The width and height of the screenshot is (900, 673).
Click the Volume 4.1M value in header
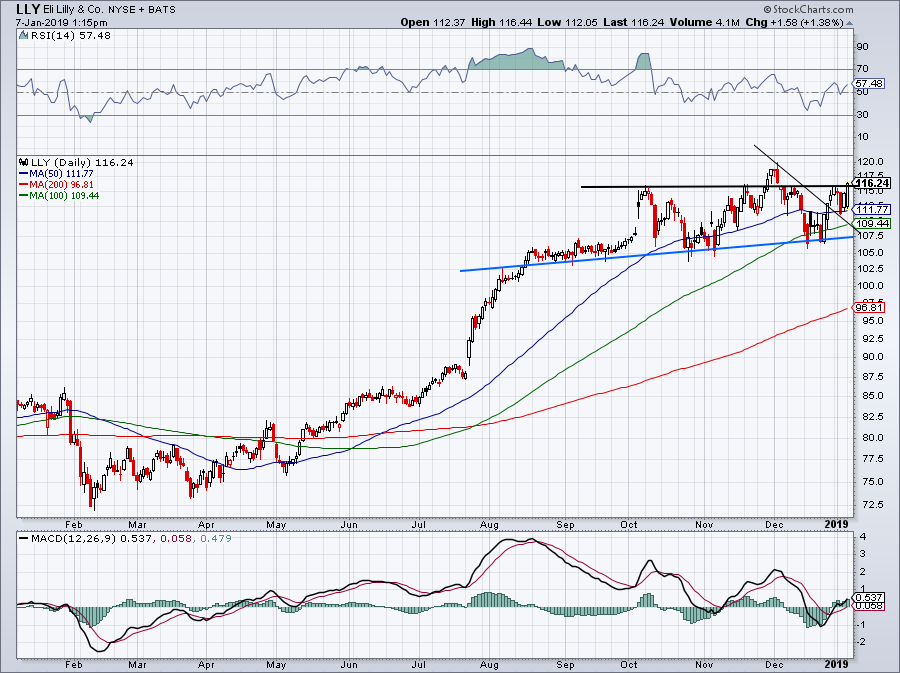(x=704, y=22)
